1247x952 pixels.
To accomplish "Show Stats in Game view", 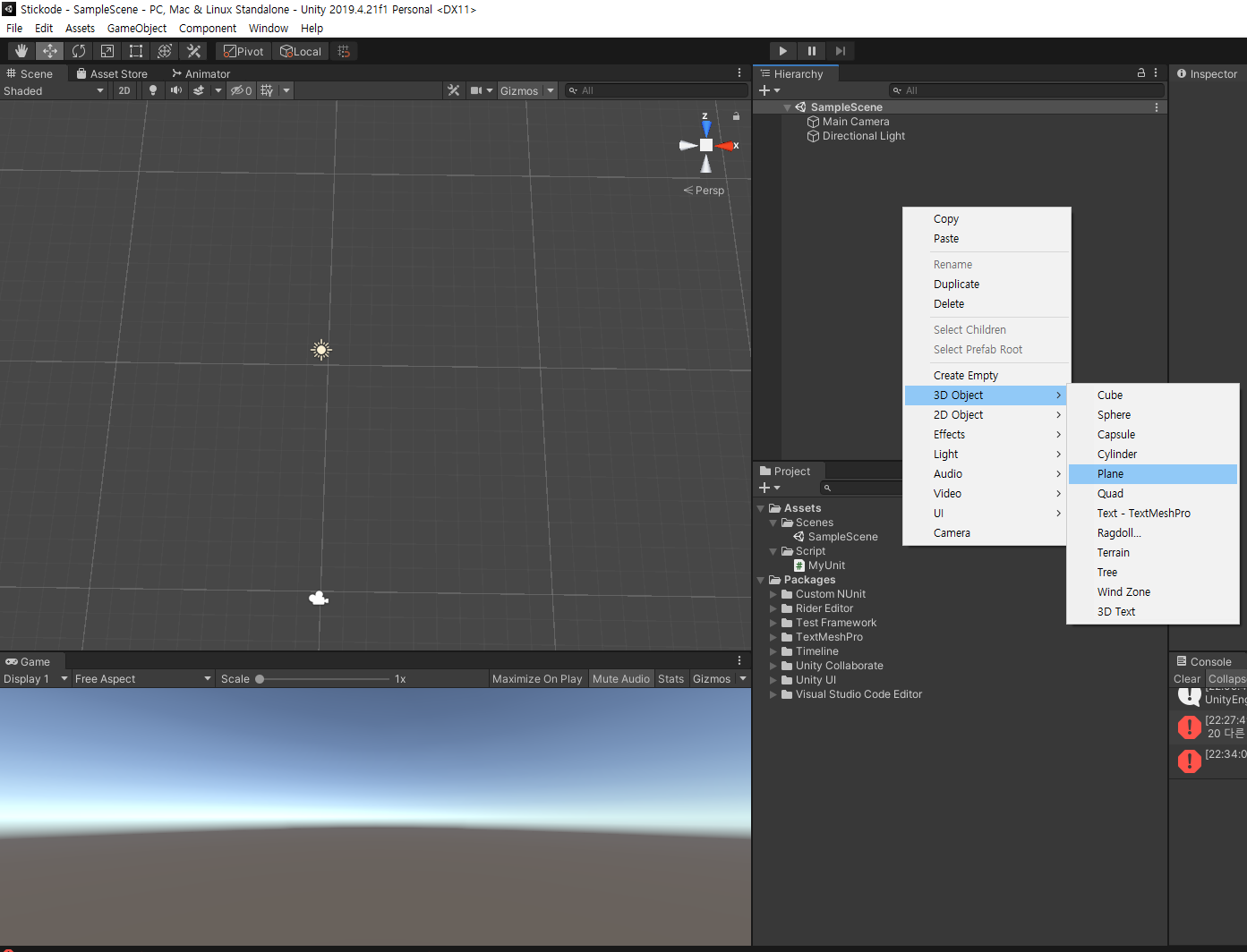I will tap(670, 679).
